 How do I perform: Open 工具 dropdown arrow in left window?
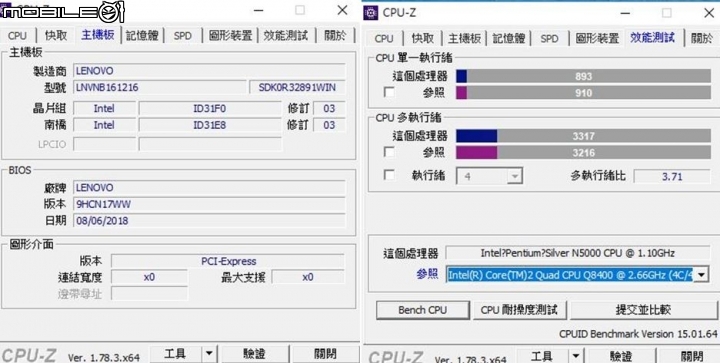click(209, 353)
